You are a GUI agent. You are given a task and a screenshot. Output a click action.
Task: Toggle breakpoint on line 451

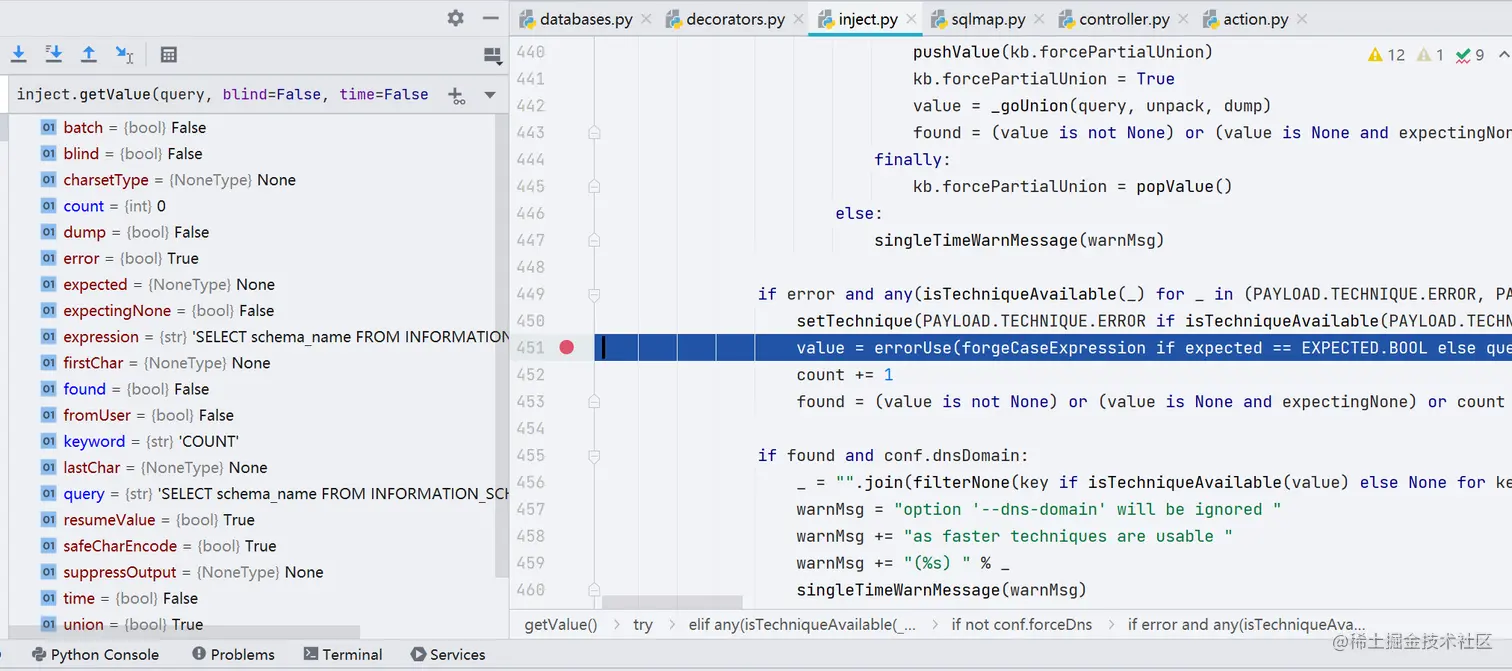point(567,348)
